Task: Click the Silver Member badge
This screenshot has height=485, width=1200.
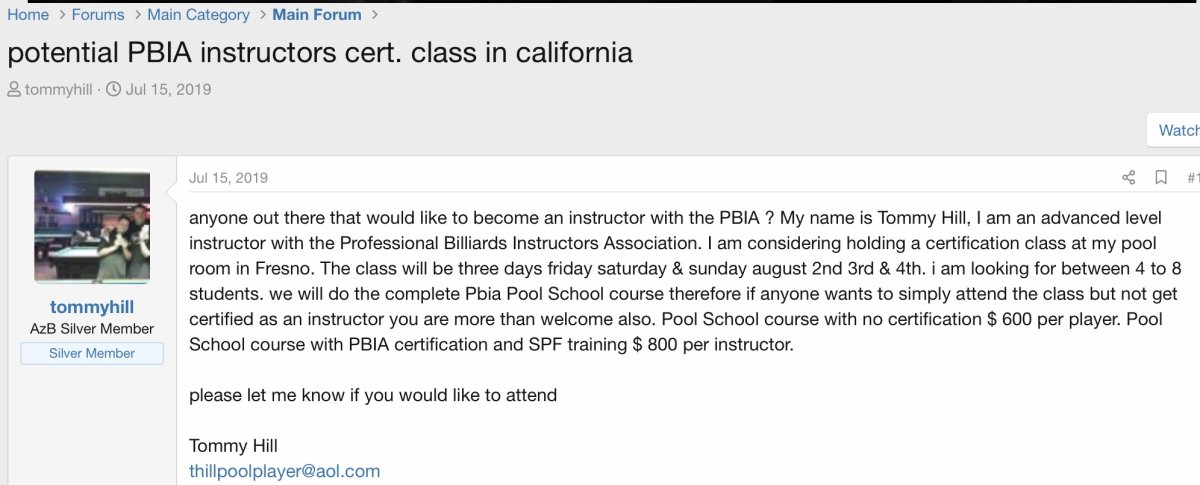Action: click(x=92, y=353)
